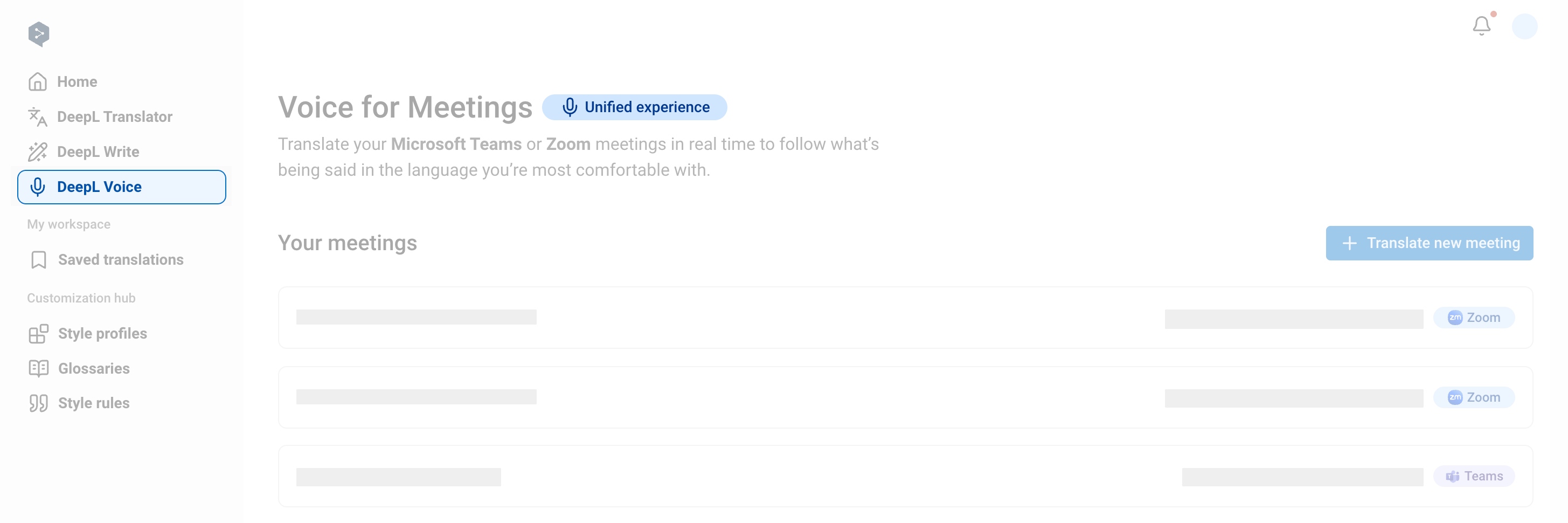The image size is (1568, 523).
Task: Click the Teams tag on third meeting
Action: pyautogui.click(x=1474, y=476)
